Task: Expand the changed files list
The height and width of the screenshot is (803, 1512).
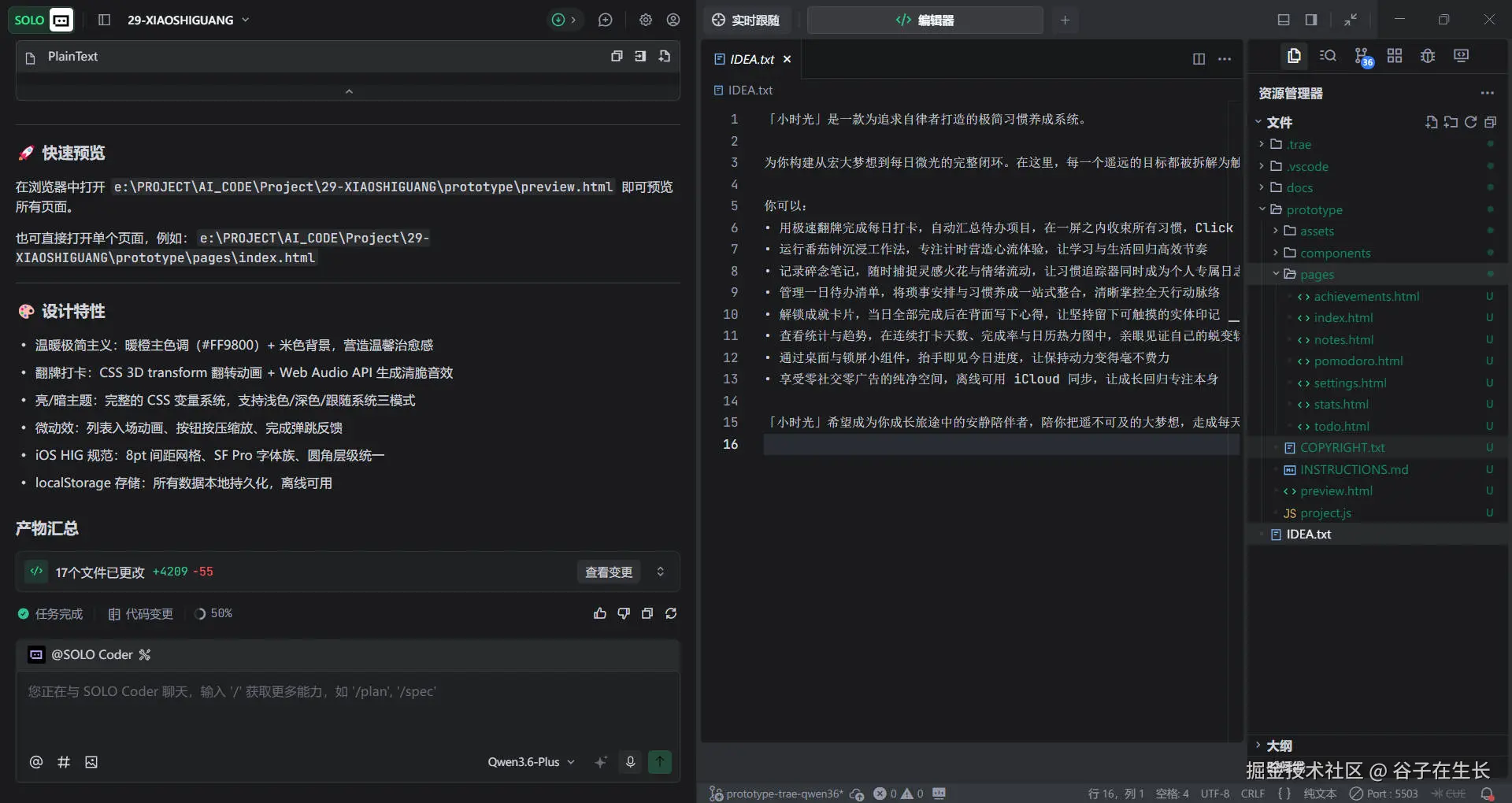Action: pyautogui.click(x=661, y=572)
